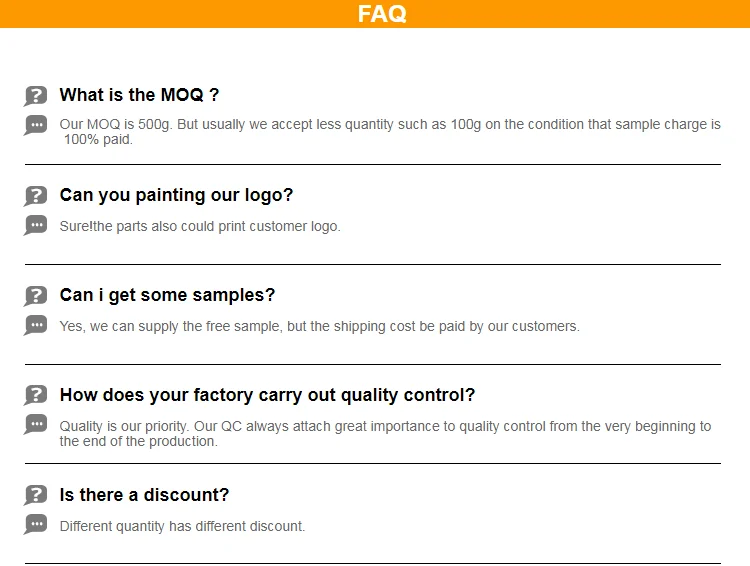Viewport: 750px width, 566px height.
Task: Click the "Sure!the parts" answer text
Action: click(x=200, y=226)
